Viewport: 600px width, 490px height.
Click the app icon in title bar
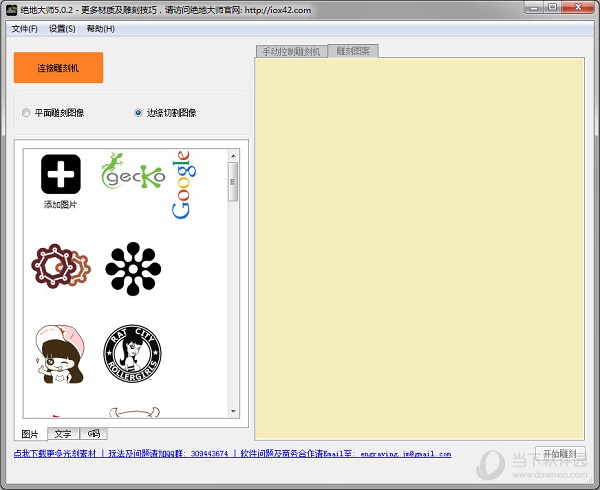[x=11, y=10]
